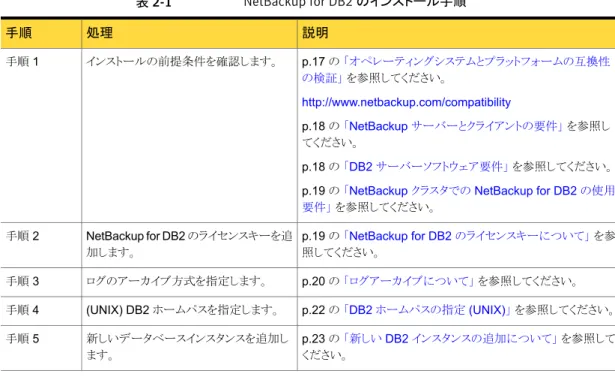Click the '説明' column header
615x380 pixels.
click(x=456, y=33)
